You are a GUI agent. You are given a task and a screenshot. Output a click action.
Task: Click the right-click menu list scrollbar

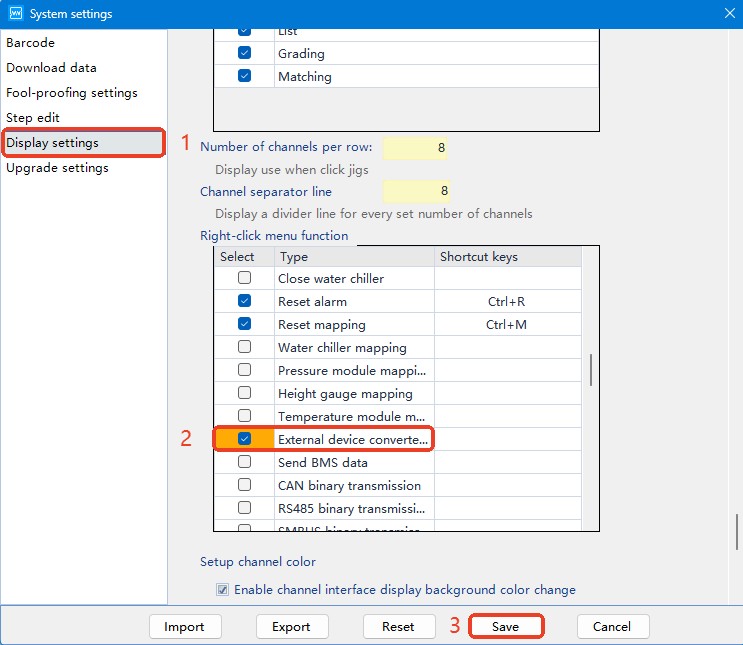click(x=590, y=370)
